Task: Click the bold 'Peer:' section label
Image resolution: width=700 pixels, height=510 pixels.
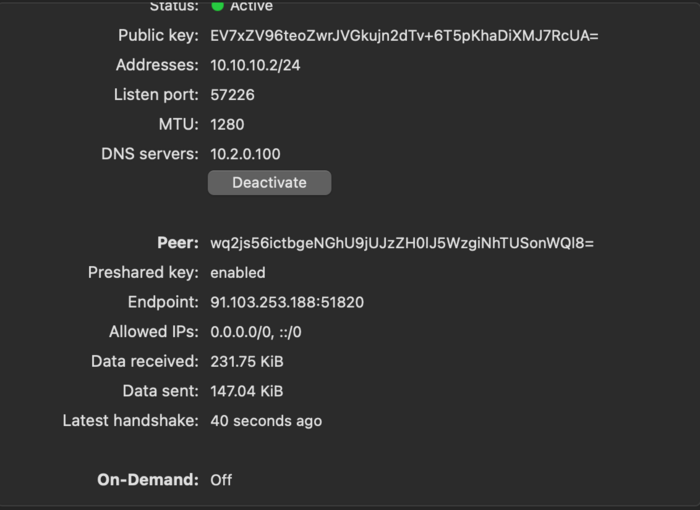Action: [178, 243]
